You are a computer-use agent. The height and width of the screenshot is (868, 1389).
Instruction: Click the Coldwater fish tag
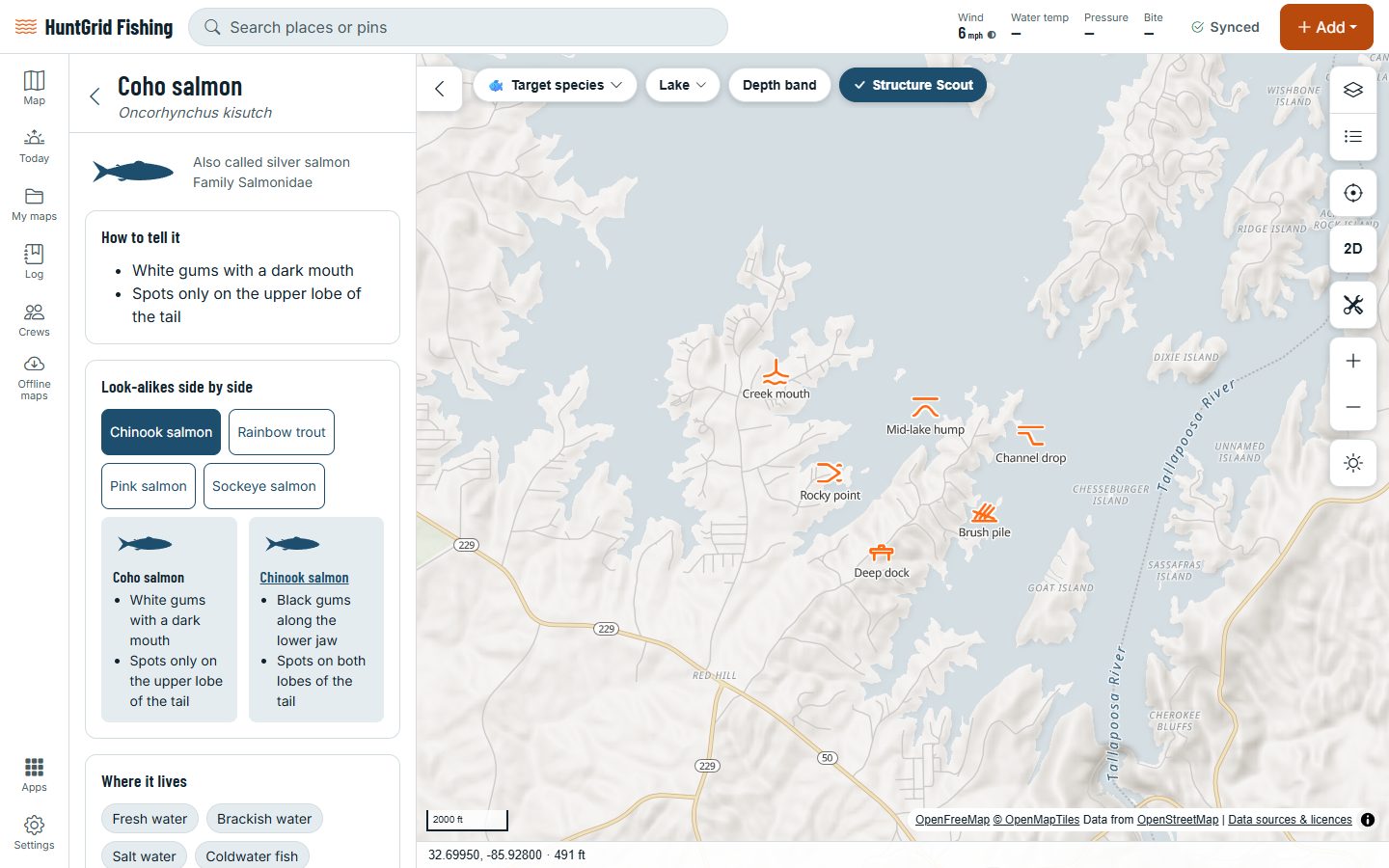[252, 855]
